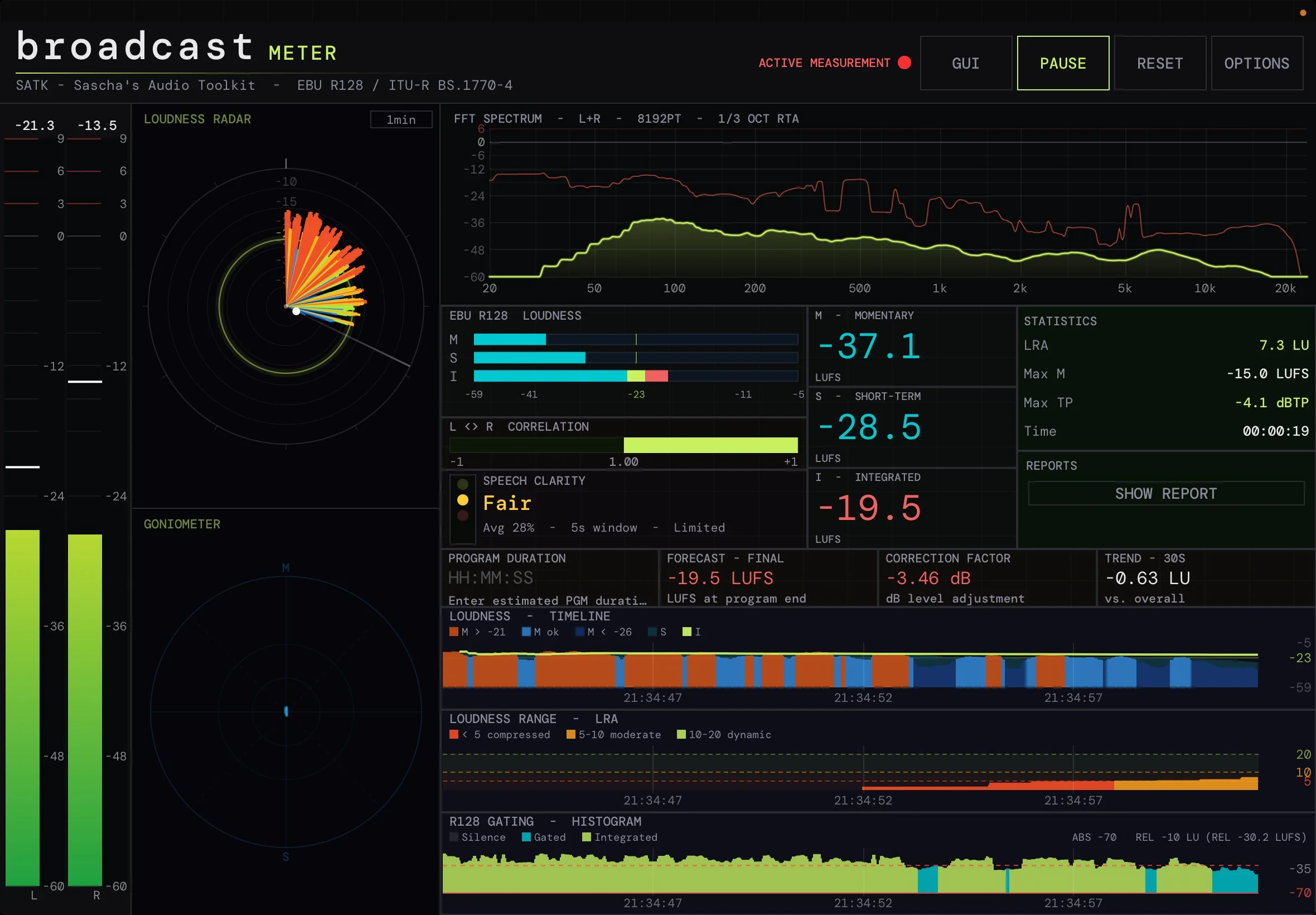Viewport: 1316px width, 915px height.
Task: Click the Integrated histogram legend swatch
Action: pos(586,837)
